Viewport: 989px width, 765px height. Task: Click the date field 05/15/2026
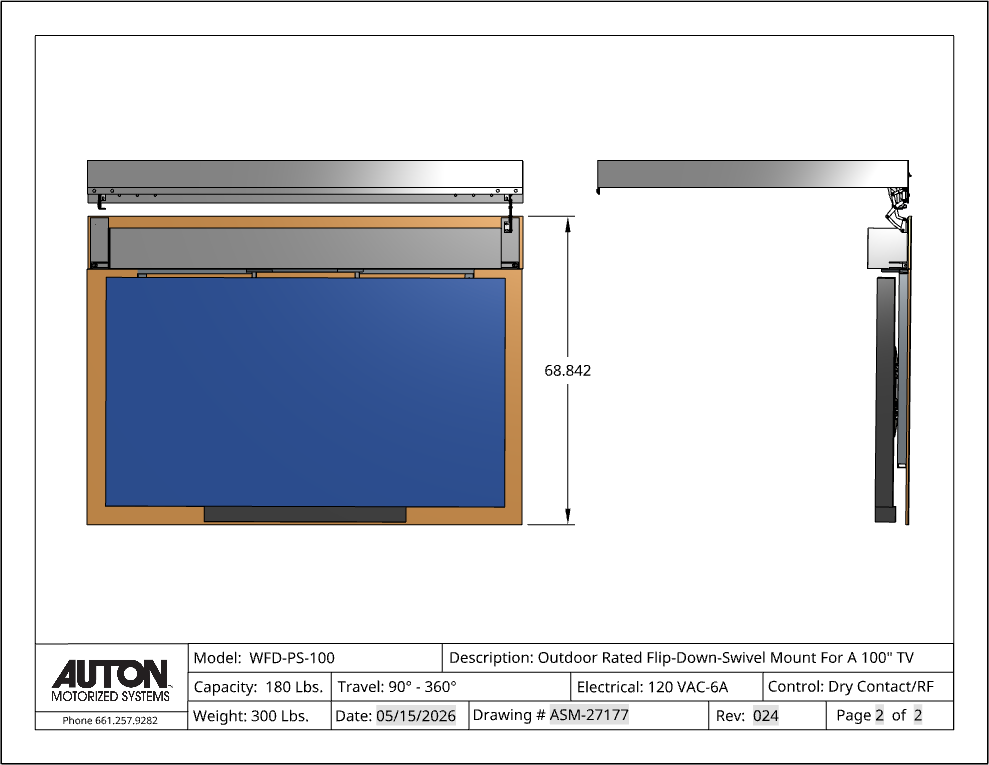click(x=416, y=716)
